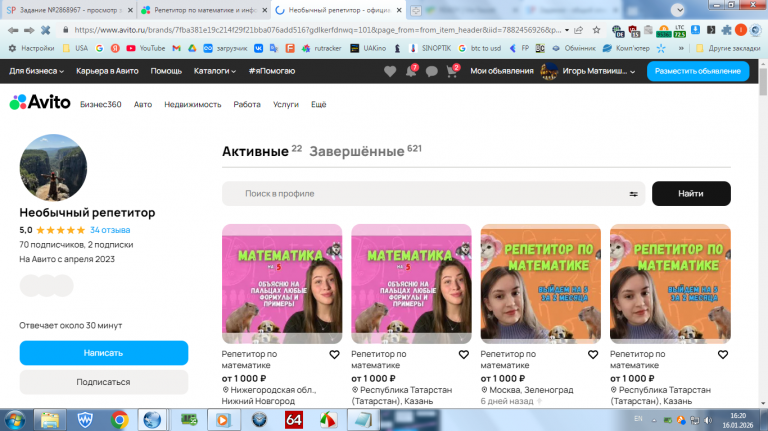Open favorites heart icon in Avito header
768x431 pixels.
(x=390, y=72)
